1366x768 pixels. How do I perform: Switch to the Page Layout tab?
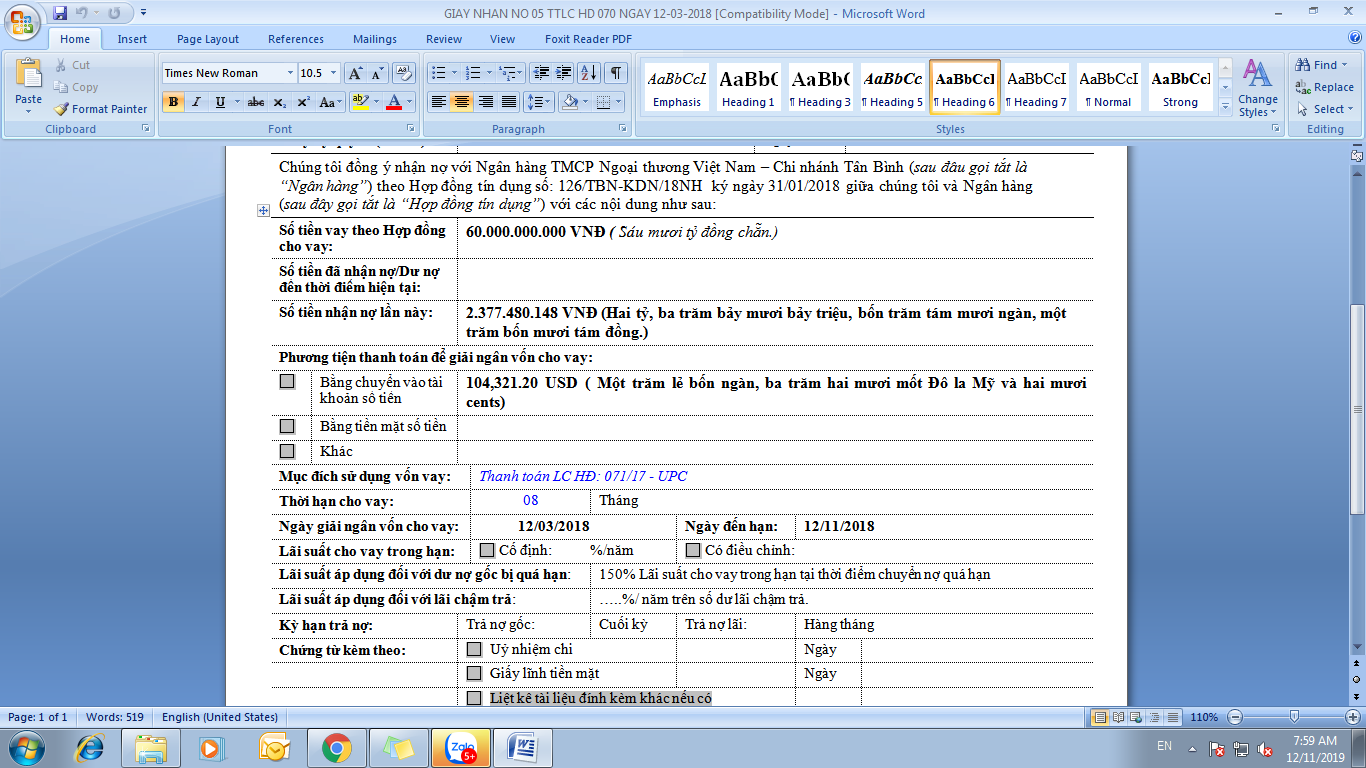[x=208, y=39]
